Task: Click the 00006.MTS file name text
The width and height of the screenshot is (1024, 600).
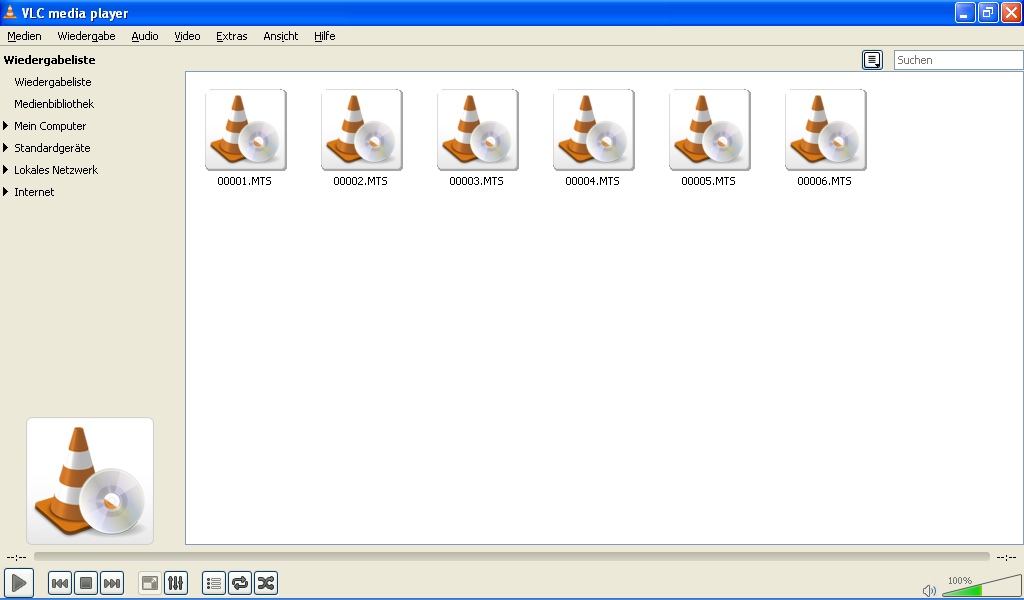Action: click(825, 182)
